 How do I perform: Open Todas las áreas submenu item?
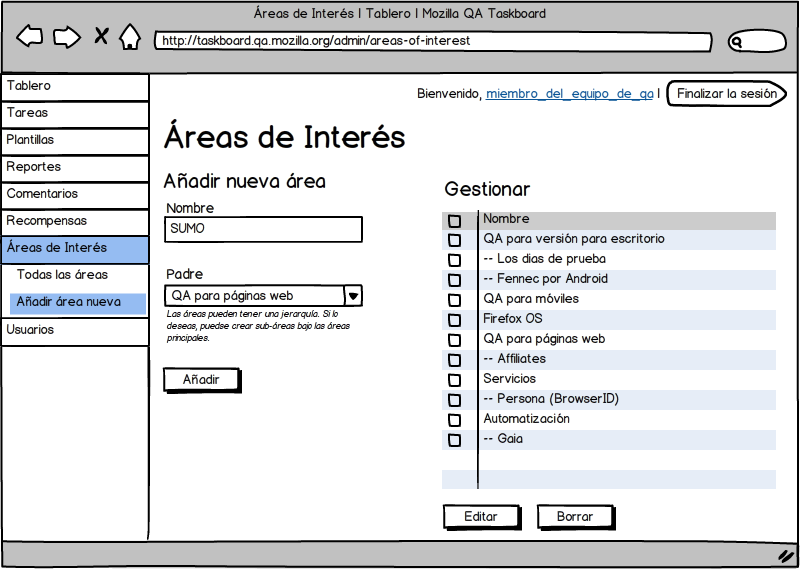click(x=62, y=275)
